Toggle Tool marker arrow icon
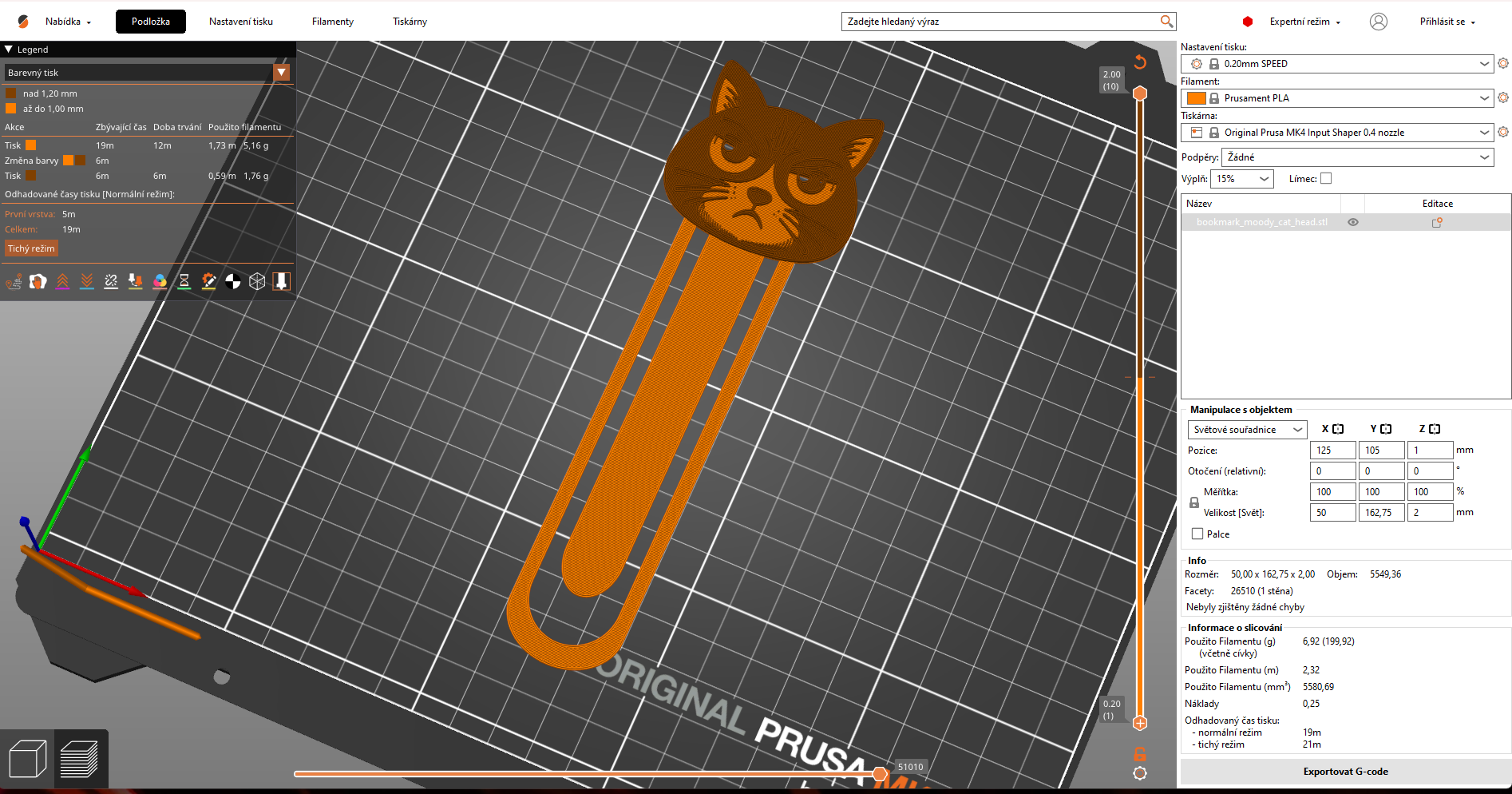Image resolution: width=1512 pixels, height=794 pixels. click(281, 281)
